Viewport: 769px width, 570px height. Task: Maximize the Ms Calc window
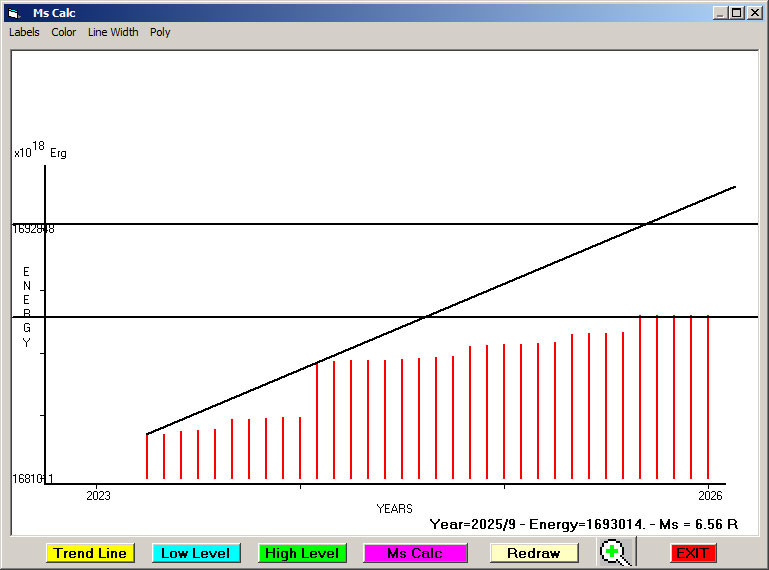coord(737,13)
